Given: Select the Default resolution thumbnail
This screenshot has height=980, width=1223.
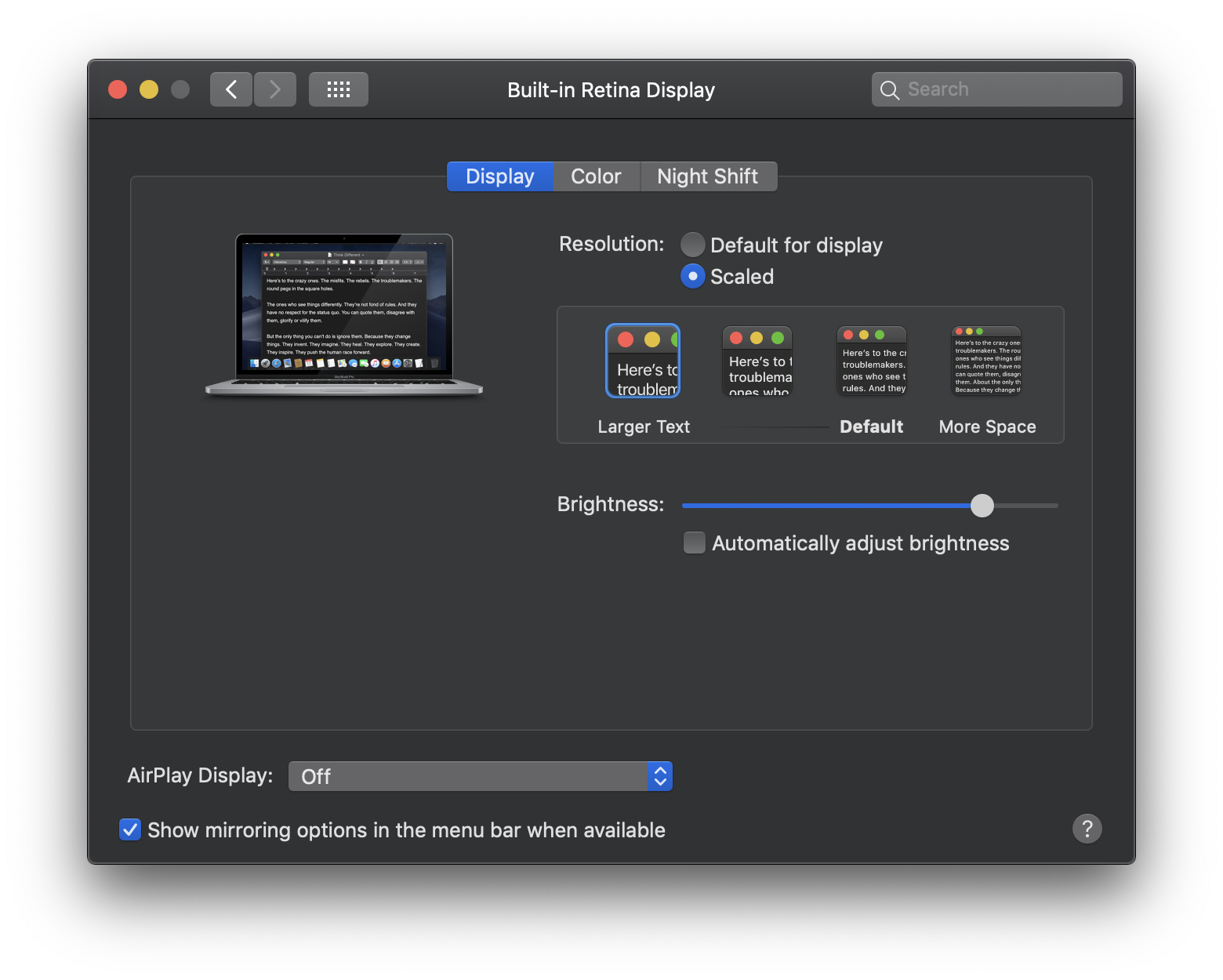Looking at the screenshot, I should point(871,361).
